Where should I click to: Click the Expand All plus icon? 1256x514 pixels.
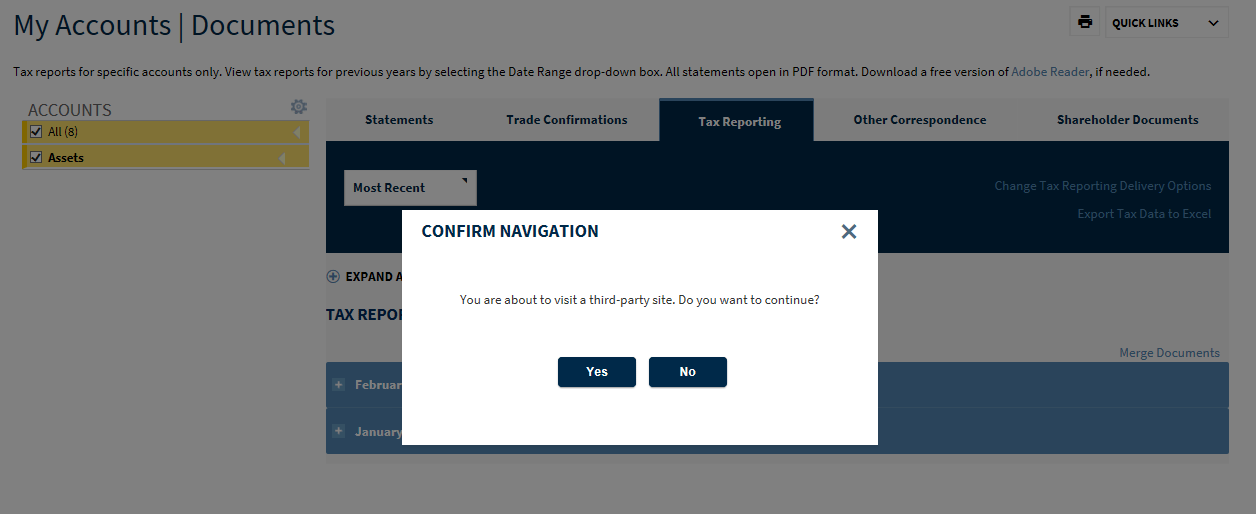(333, 277)
